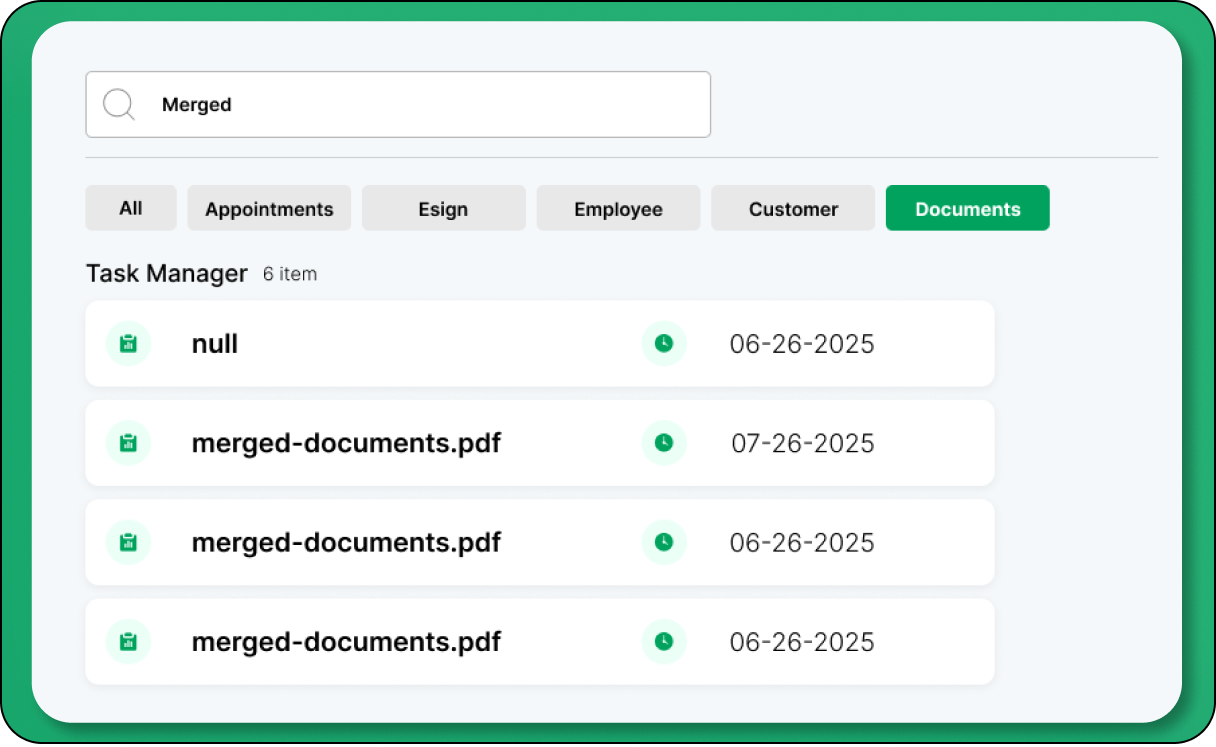Image resolution: width=1216 pixels, height=747 pixels.
Task: Open the Esign filter tab
Action: tap(443, 208)
